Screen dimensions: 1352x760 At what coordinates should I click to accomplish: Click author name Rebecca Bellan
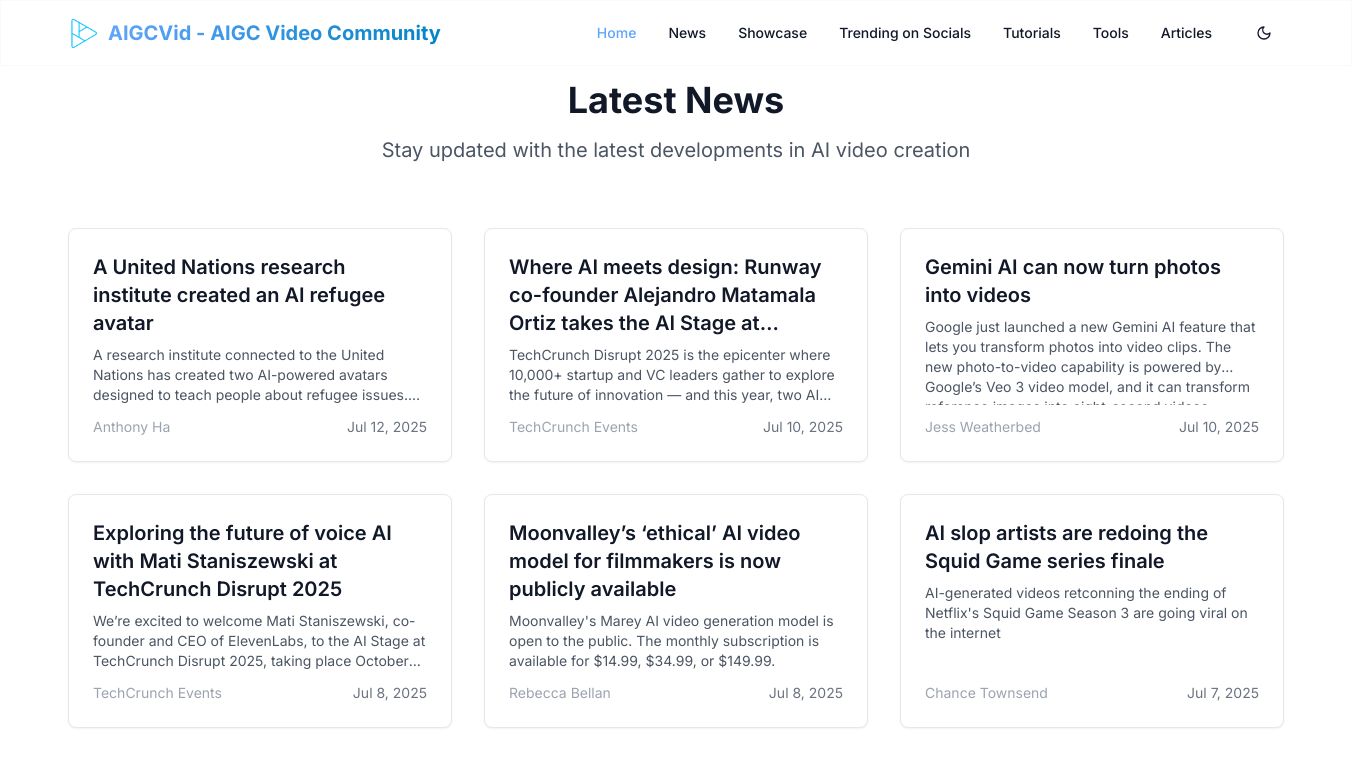pyautogui.click(x=559, y=693)
